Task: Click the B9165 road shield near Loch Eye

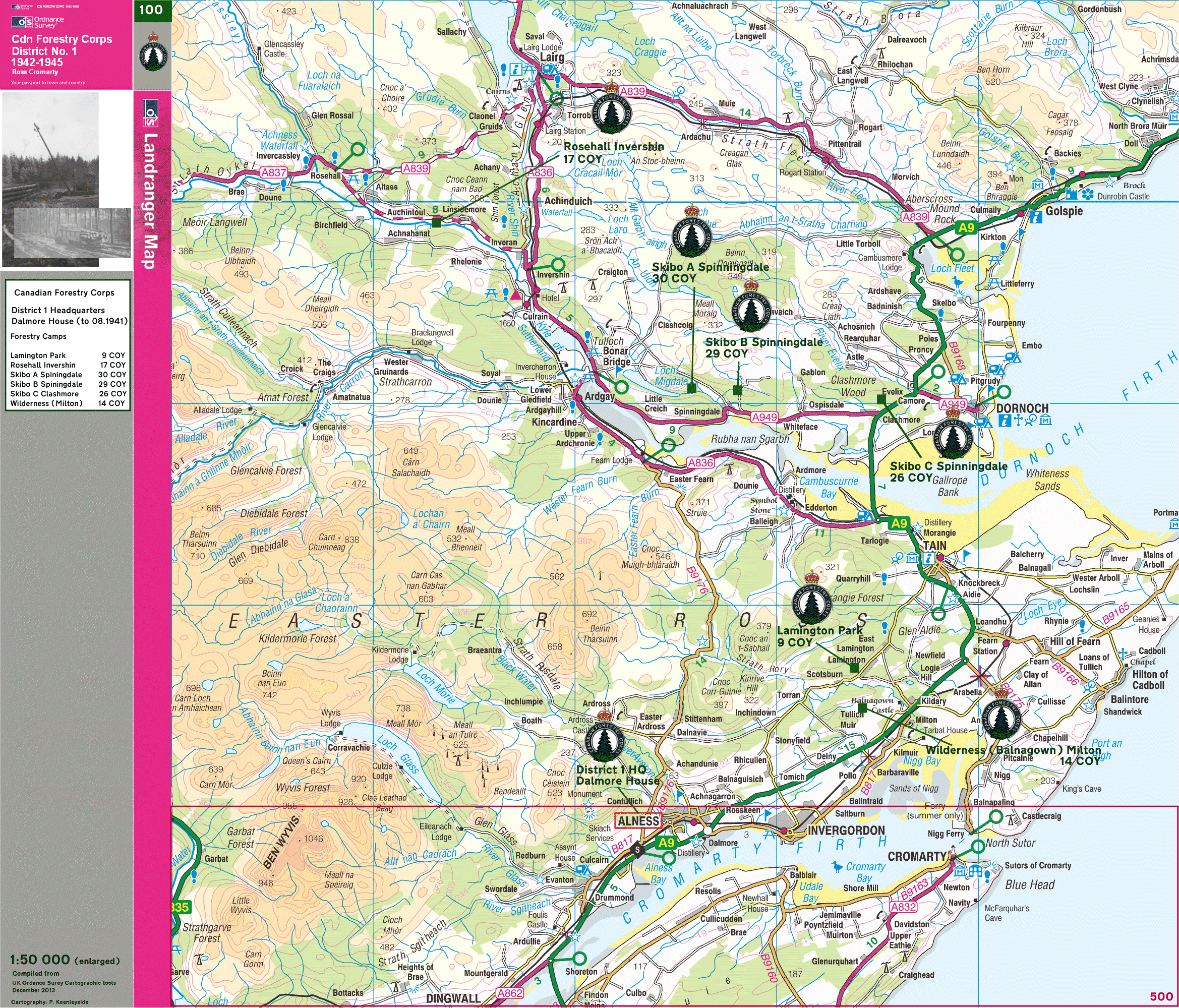Action: 1116,613
